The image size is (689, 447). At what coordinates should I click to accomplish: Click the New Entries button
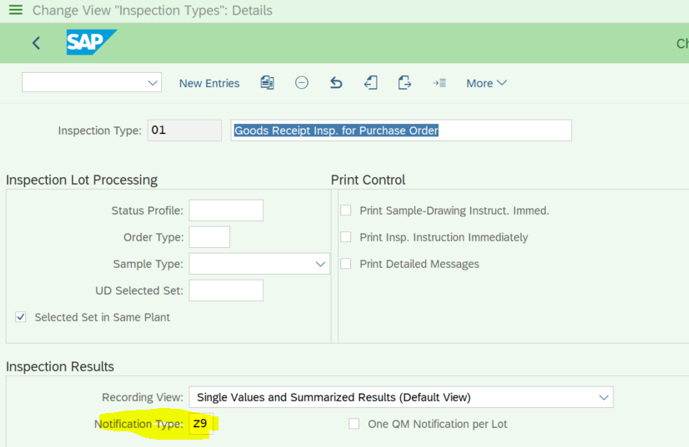[209, 83]
